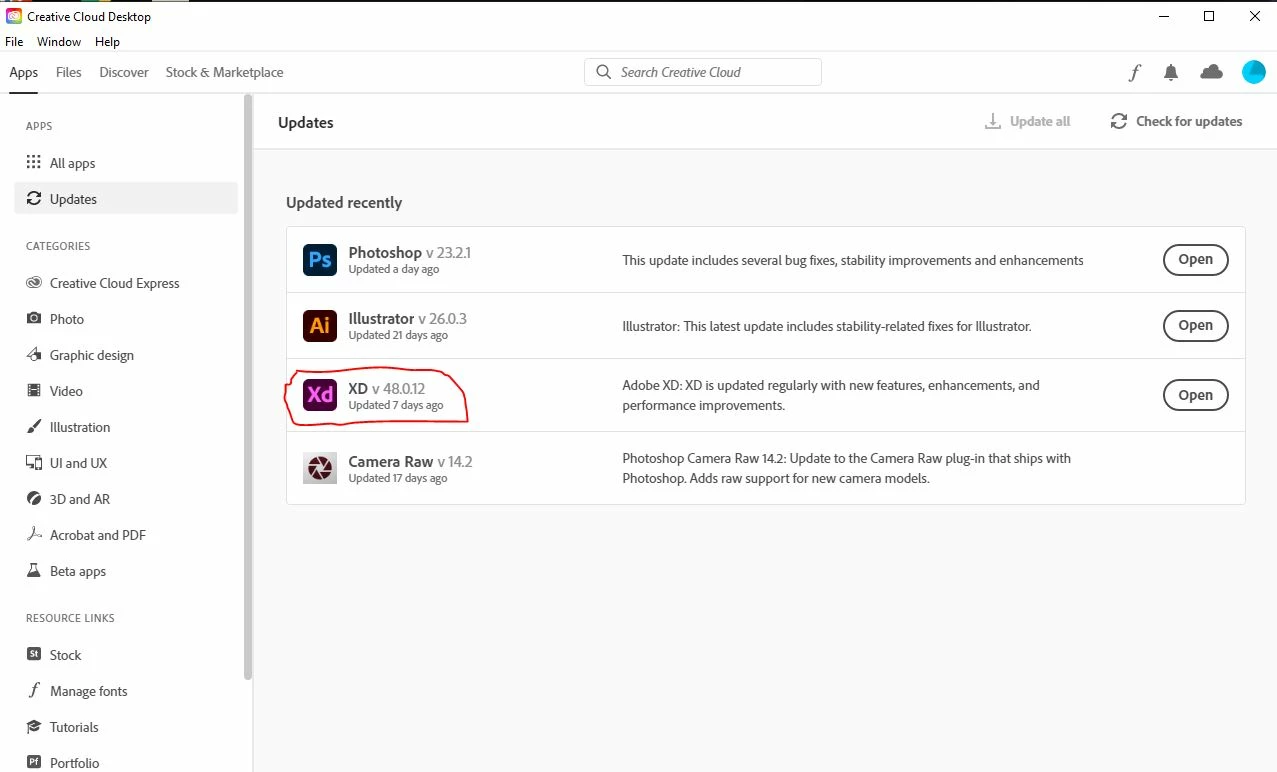
Task: Click Check for updates button
Action: click(x=1176, y=121)
